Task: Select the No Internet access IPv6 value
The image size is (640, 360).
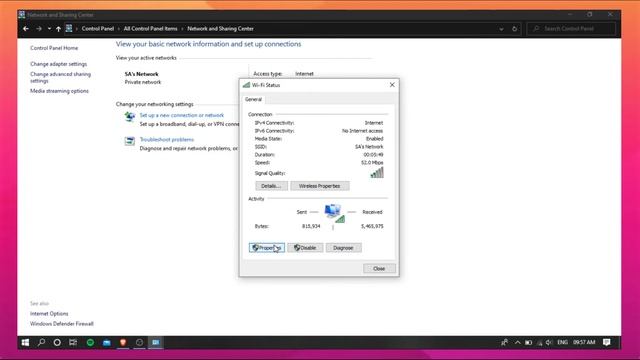Action: tap(362, 131)
